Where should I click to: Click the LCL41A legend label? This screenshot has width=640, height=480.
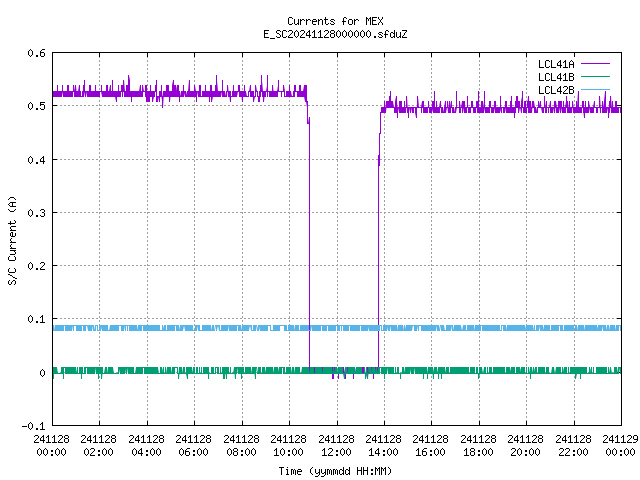click(556, 64)
